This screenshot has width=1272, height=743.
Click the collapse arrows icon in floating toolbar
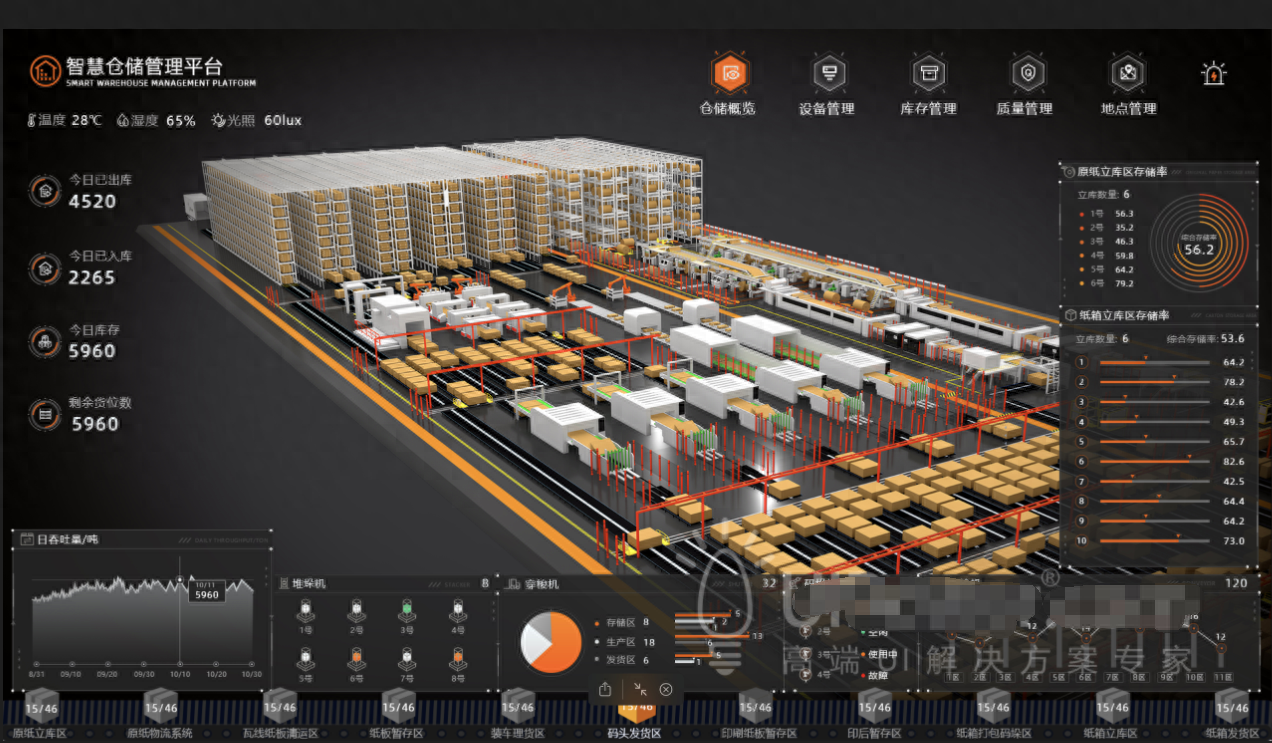(x=640, y=689)
